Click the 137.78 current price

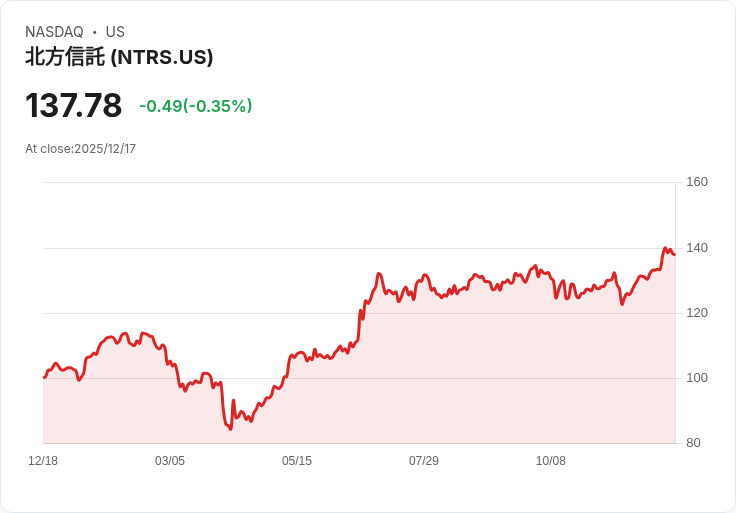(x=73, y=105)
